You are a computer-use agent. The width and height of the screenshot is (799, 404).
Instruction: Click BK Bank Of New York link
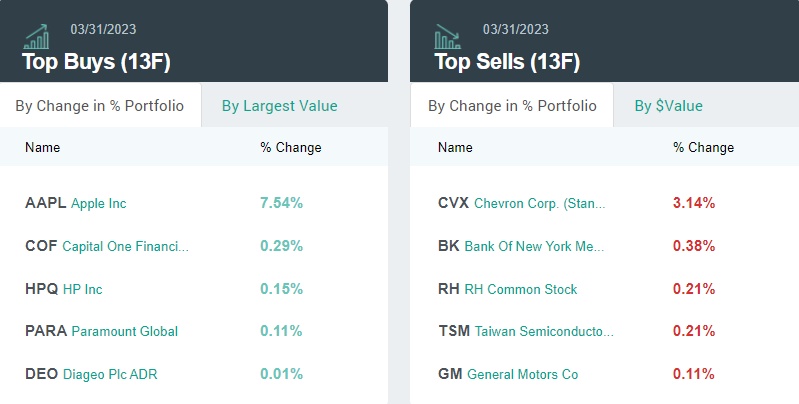pos(521,246)
